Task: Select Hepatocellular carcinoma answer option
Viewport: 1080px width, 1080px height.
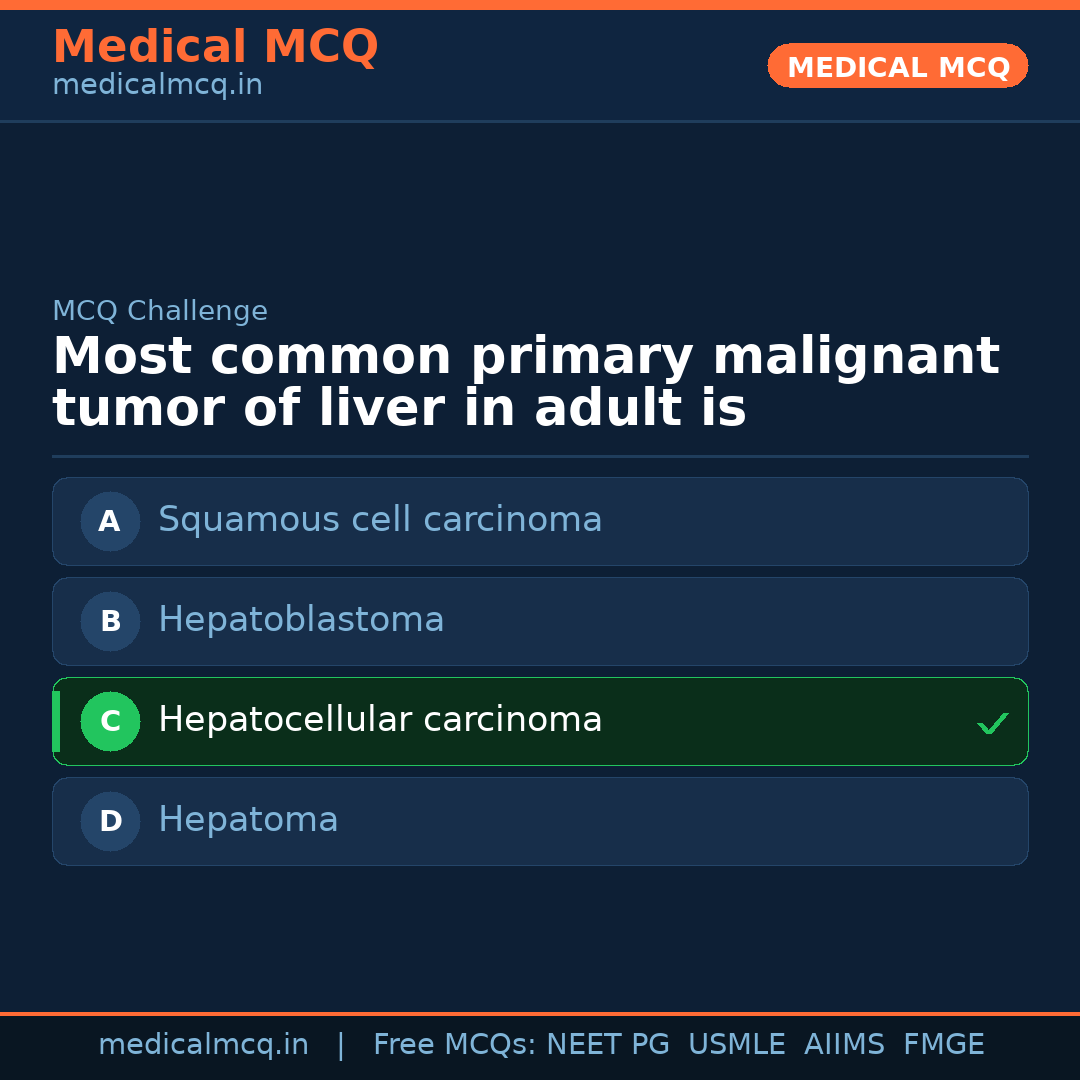Action: pyautogui.click(x=380, y=720)
